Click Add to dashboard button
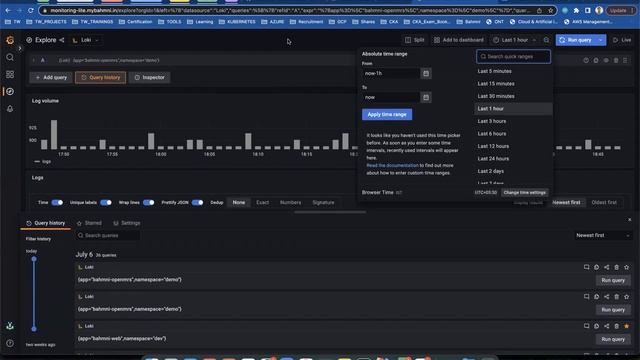Viewport: 640px width, 360px height. click(458, 40)
